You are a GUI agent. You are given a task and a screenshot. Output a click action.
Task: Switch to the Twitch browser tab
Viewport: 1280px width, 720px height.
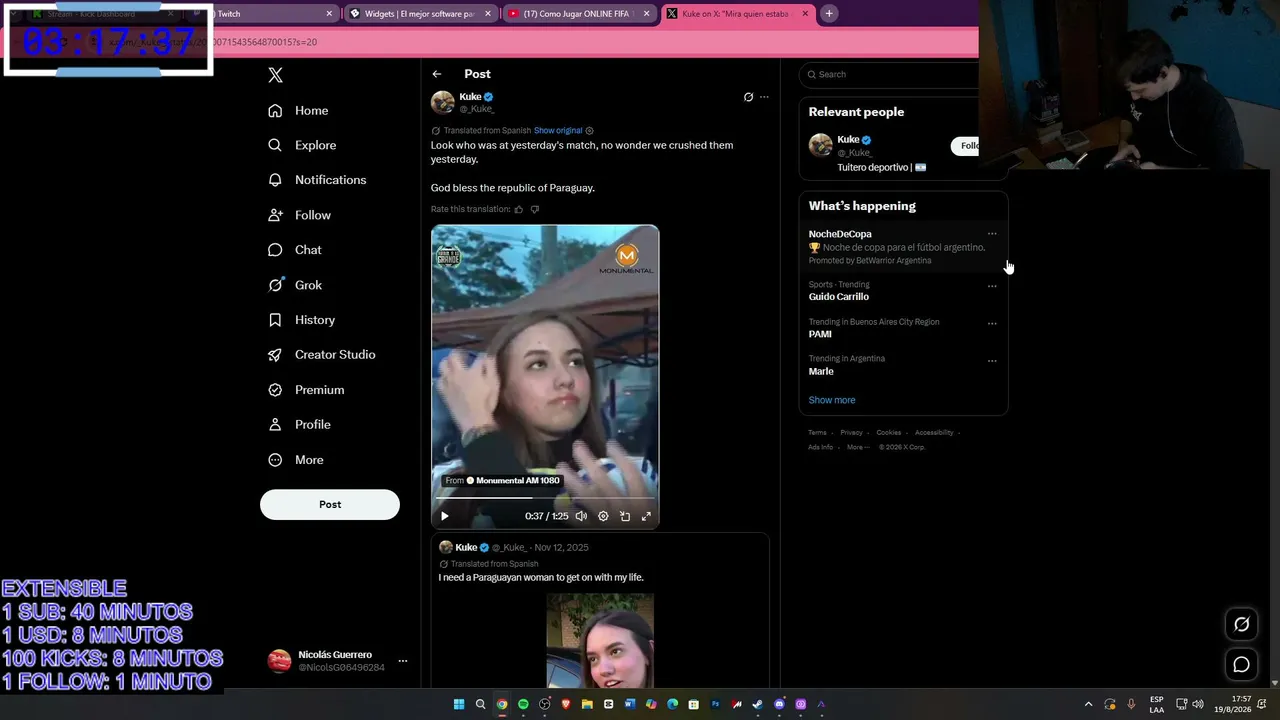click(263, 14)
